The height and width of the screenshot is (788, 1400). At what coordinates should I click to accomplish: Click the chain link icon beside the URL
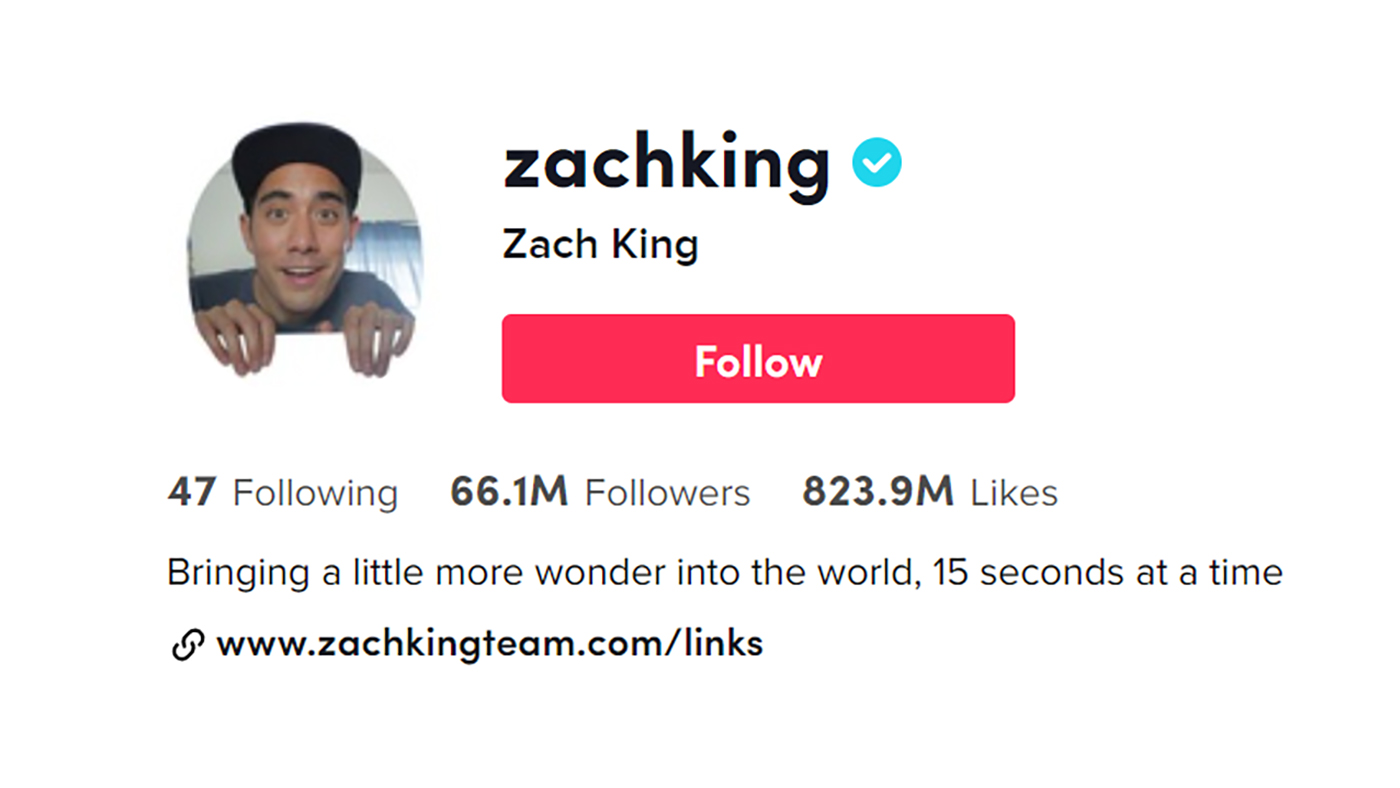tap(188, 645)
